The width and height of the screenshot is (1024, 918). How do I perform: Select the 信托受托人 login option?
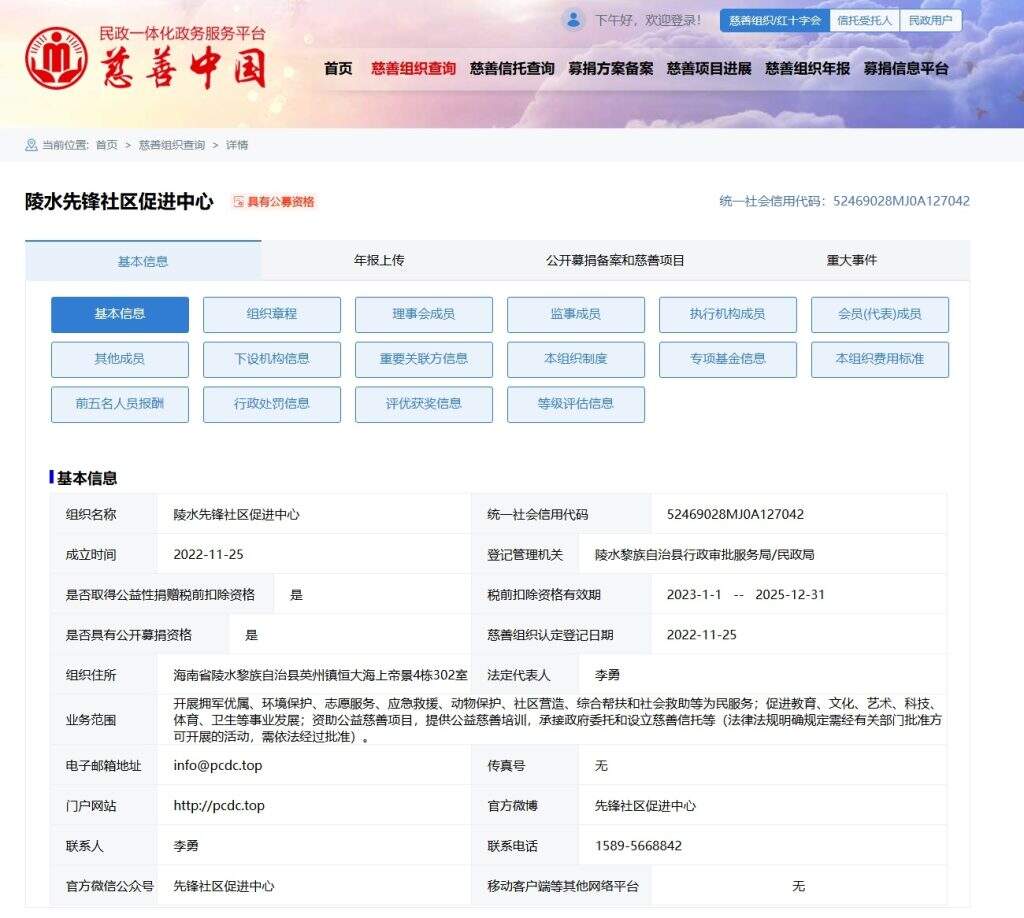coord(864,20)
